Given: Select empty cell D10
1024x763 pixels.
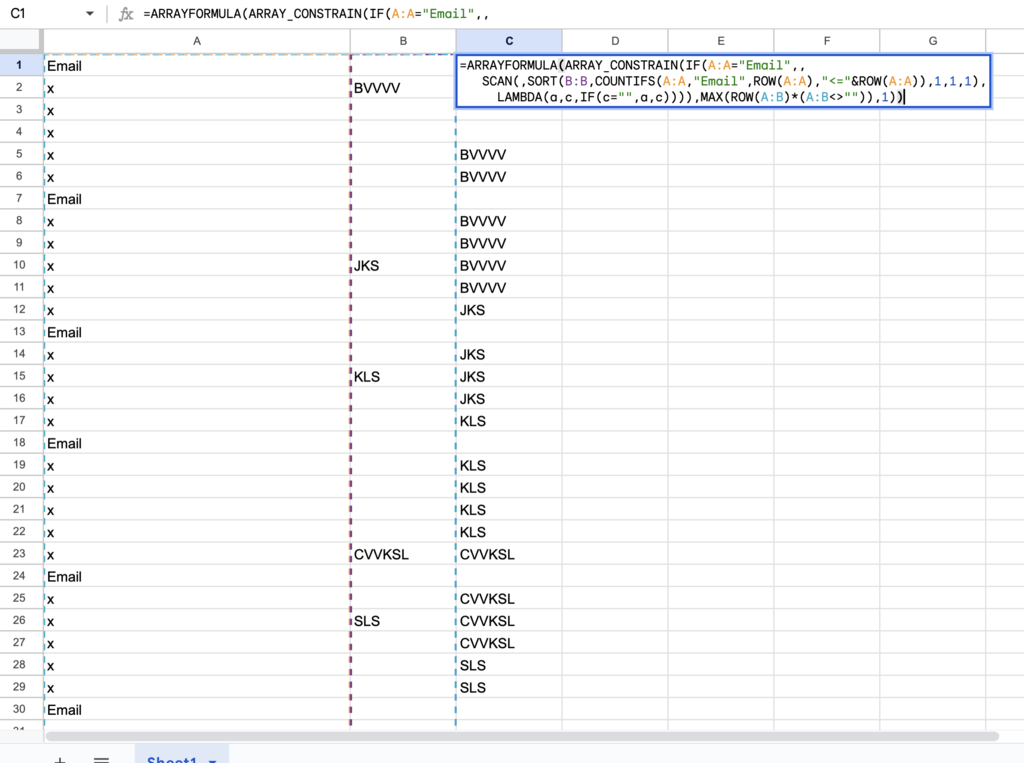Looking at the screenshot, I should (615, 265).
